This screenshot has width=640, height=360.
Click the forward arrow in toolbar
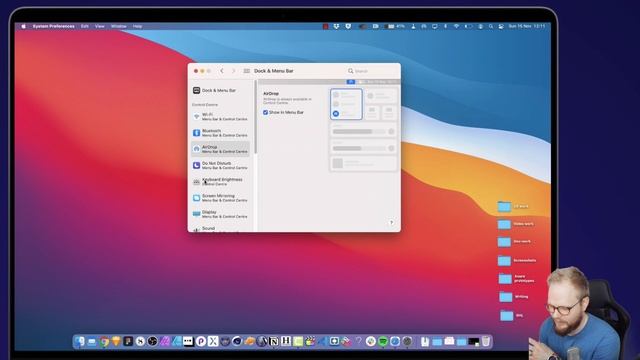click(x=233, y=71)
